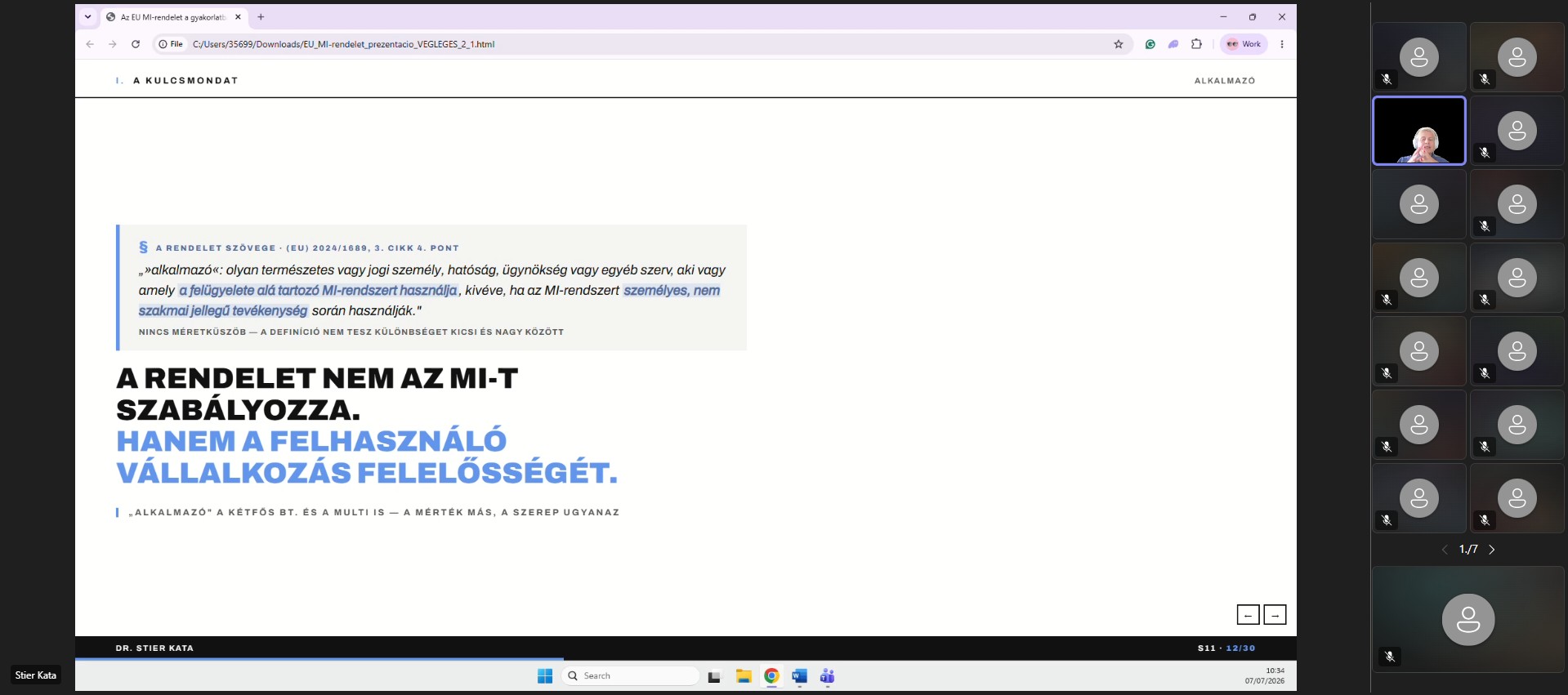The height and width of the screenshot is (695, 1568).
Task: Click the "NINCS MÉRETKÜSZÖB" note line
Action: click(x=351, y=332)
